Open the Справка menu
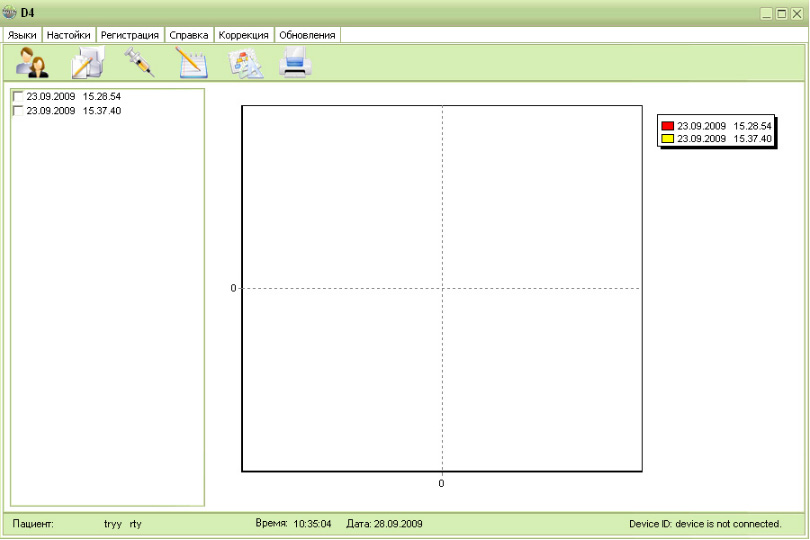810x540 pixels. [189, 35]
